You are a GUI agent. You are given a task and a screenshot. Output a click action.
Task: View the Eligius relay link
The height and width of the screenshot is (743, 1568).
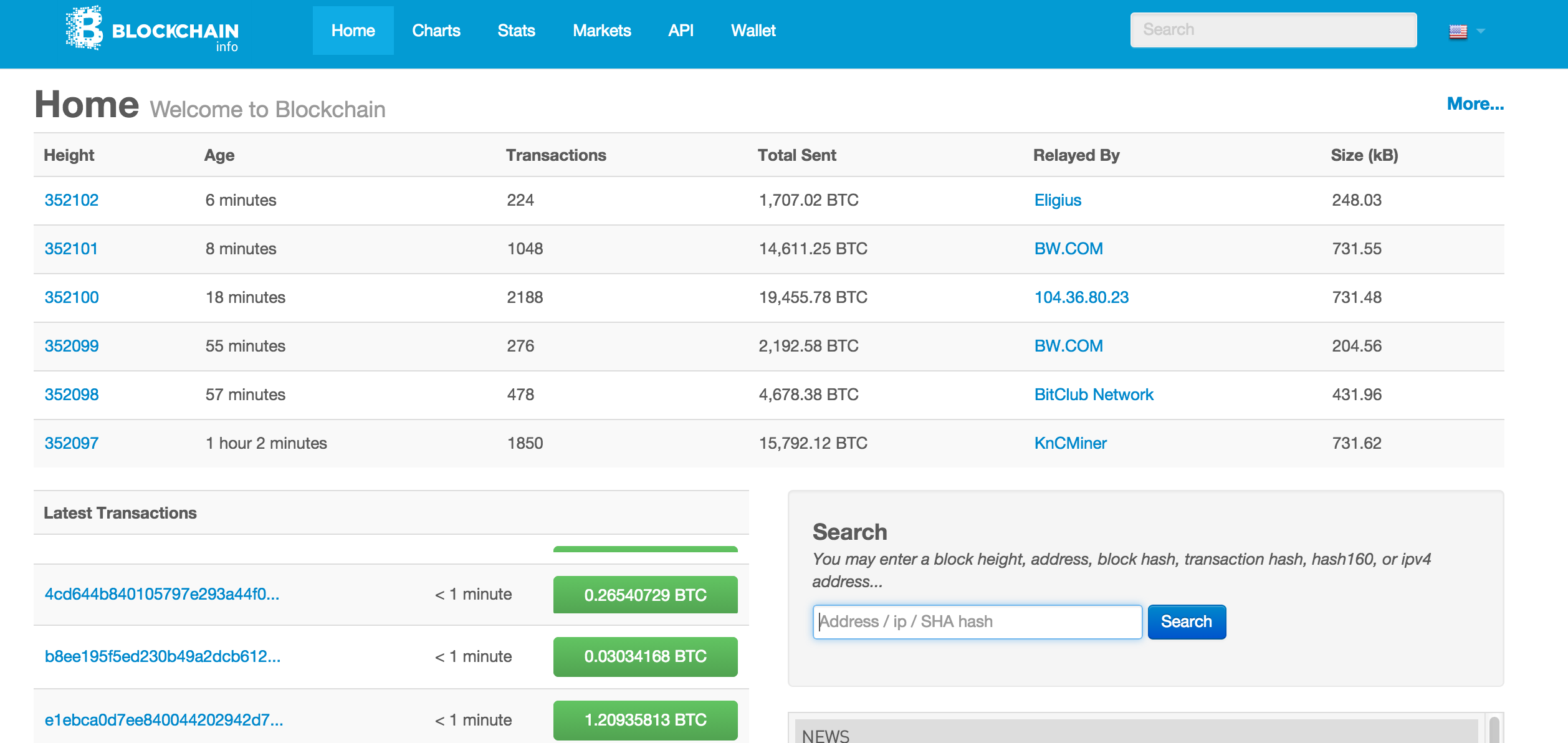point(1058,200)
